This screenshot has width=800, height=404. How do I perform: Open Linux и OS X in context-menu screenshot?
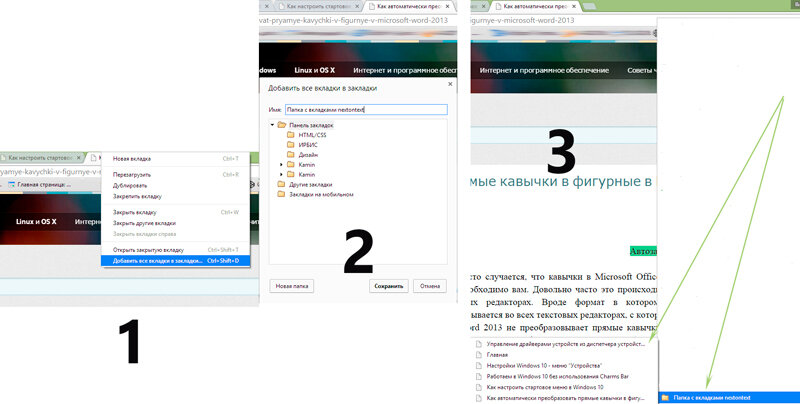point(36,221)
